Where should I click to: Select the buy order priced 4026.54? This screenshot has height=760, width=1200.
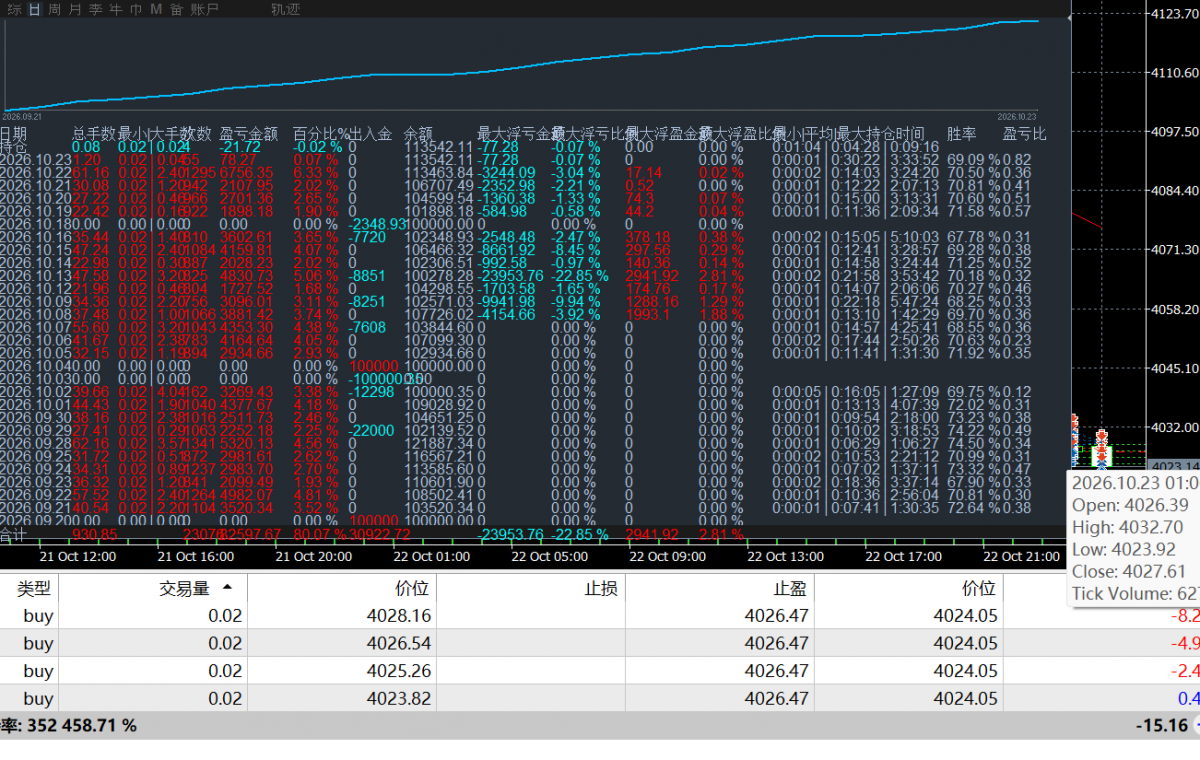pyautogui.click(x=600, y=643)
